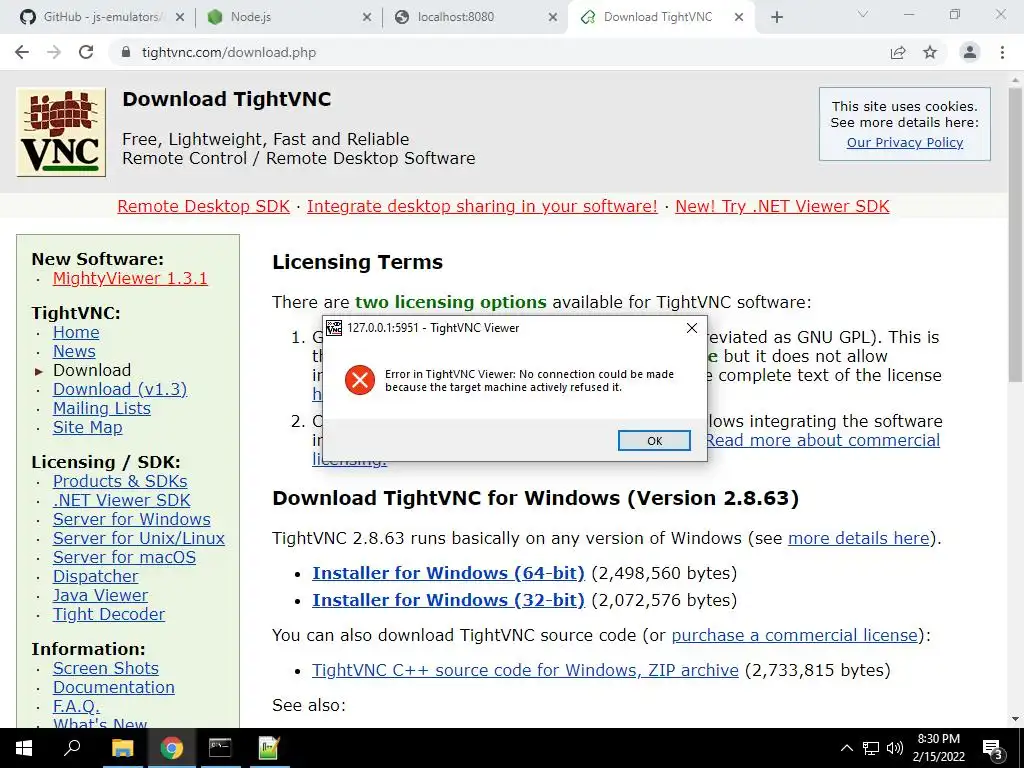Open the volume control in system tray
Viewport: 1024px width, 768px height.
coord(895,748)
